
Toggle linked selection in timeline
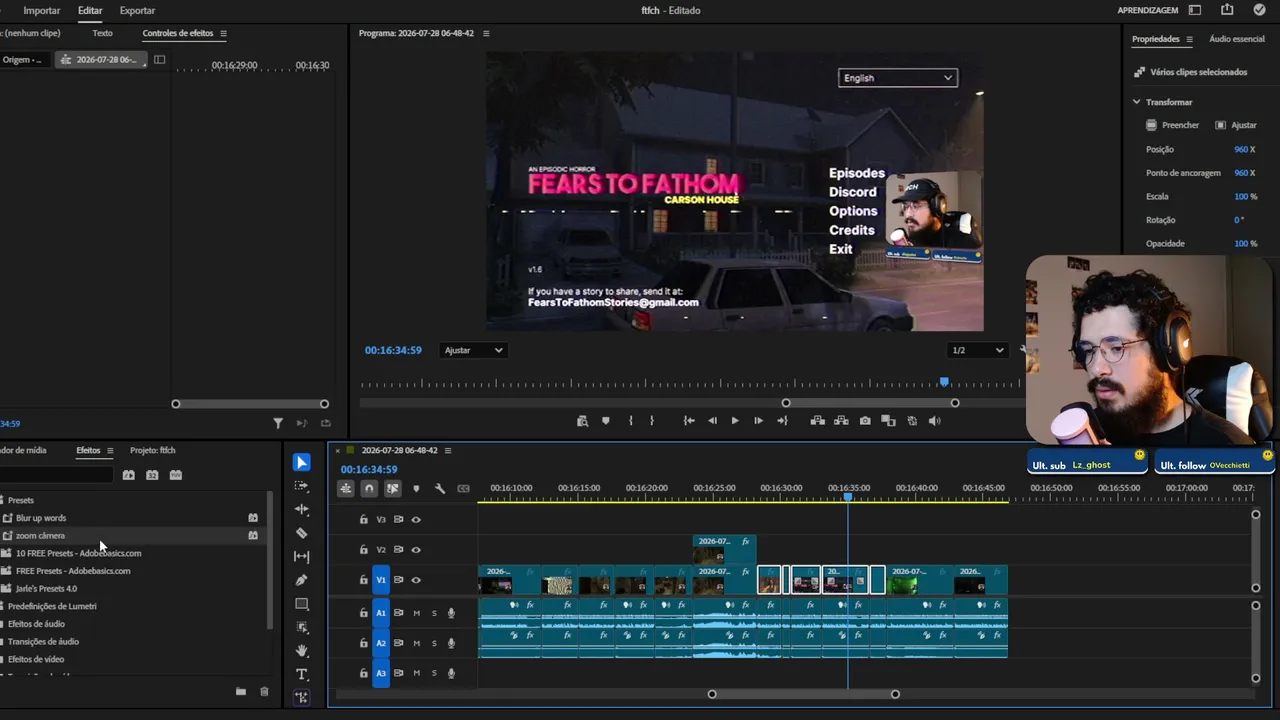tap(392, 489)
